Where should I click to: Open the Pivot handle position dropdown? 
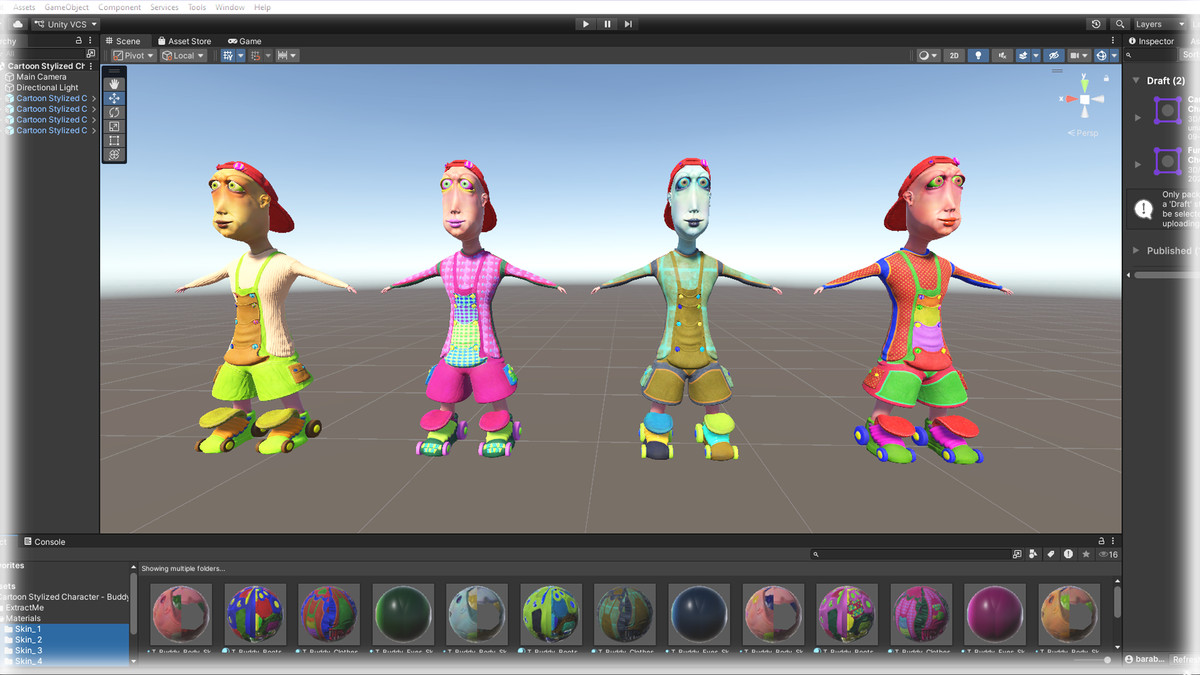[133, 56]
